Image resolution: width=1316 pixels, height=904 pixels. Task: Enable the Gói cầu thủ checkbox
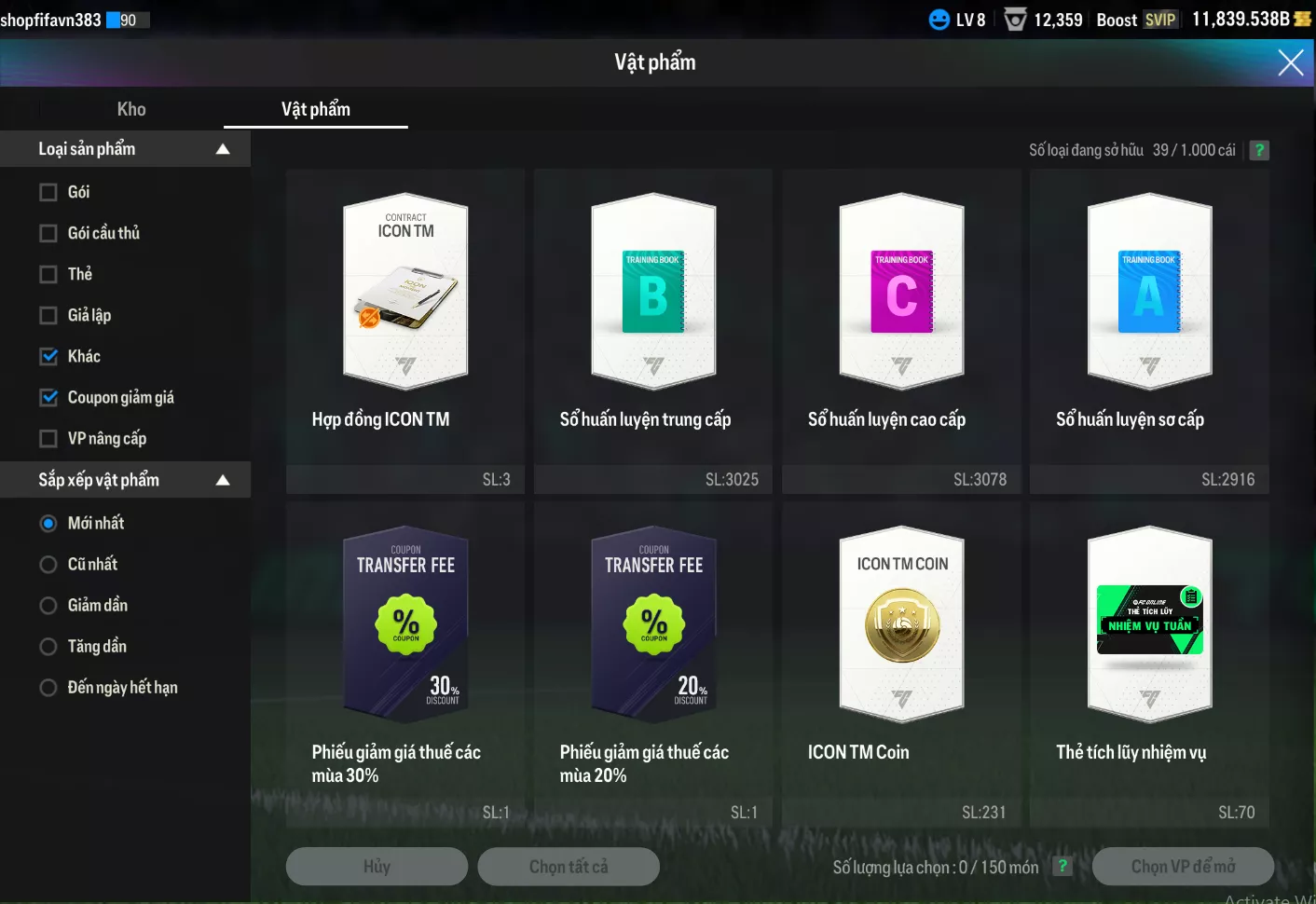[x=48, y=233]
